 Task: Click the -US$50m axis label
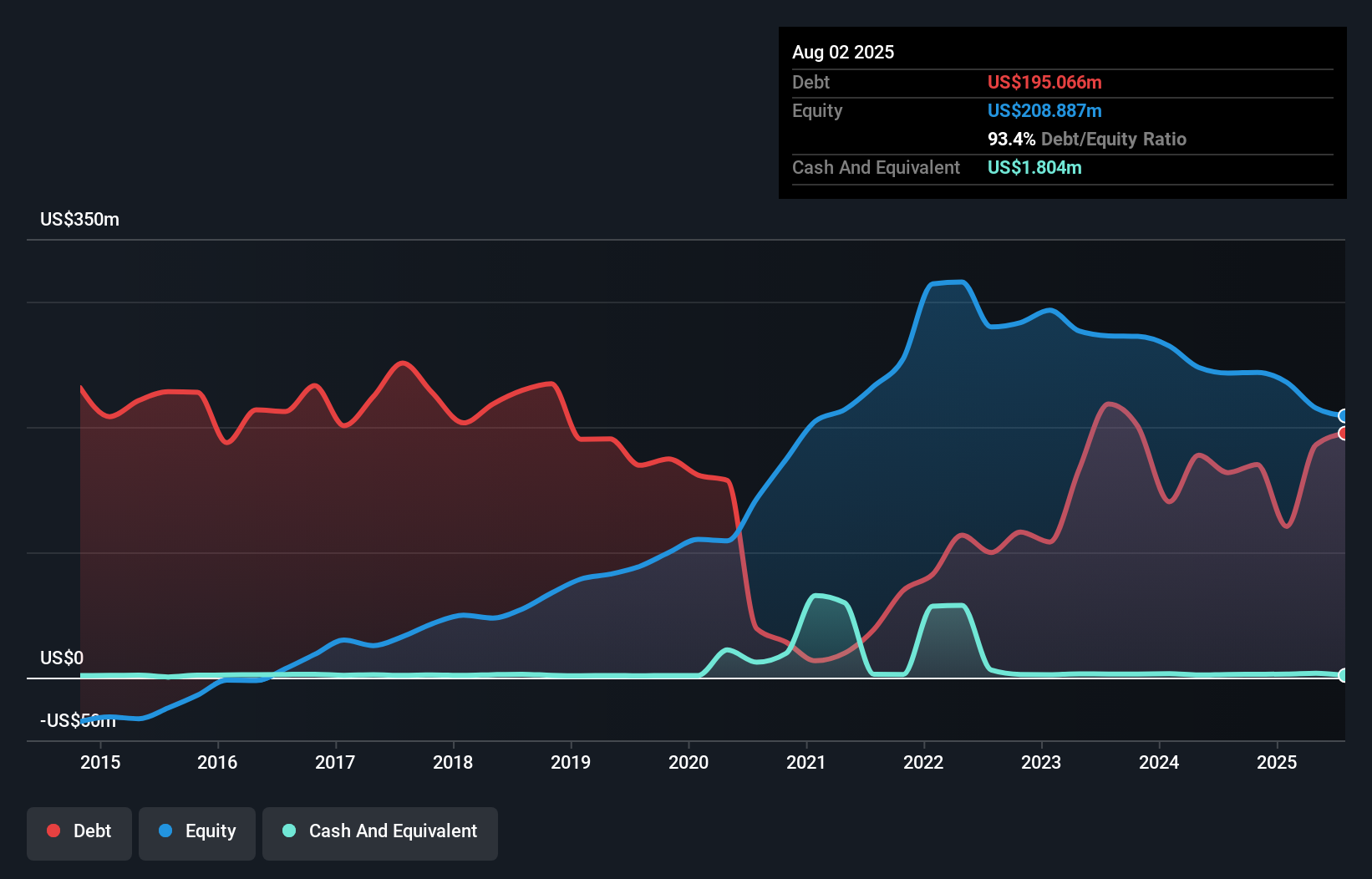click(78, 720)
